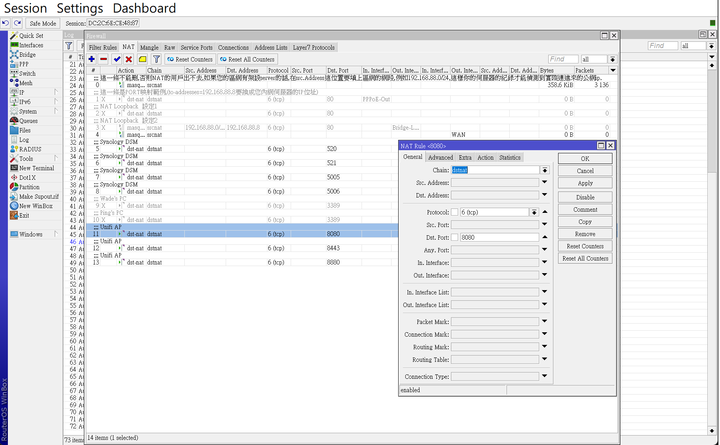This screenshot has height=445, width=720.
Task: Select NAT rule row 7 port 5005
Action: [x=241, y=177]
